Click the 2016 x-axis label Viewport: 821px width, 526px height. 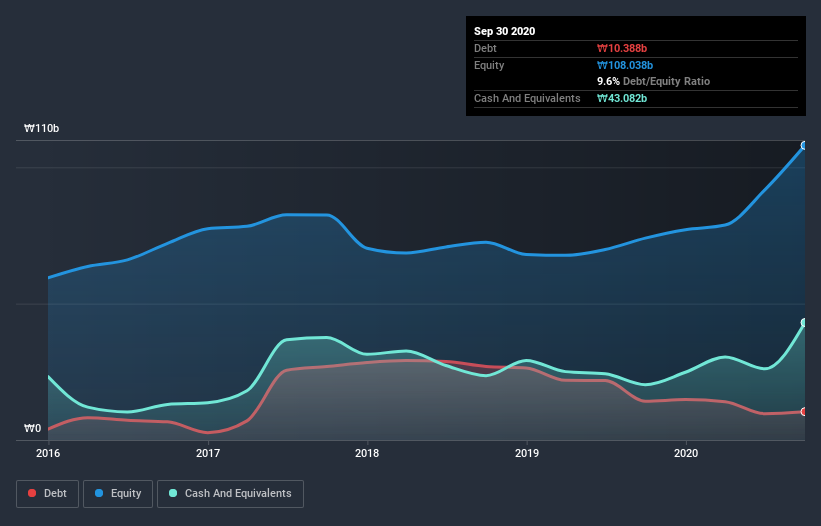(48, 453)
